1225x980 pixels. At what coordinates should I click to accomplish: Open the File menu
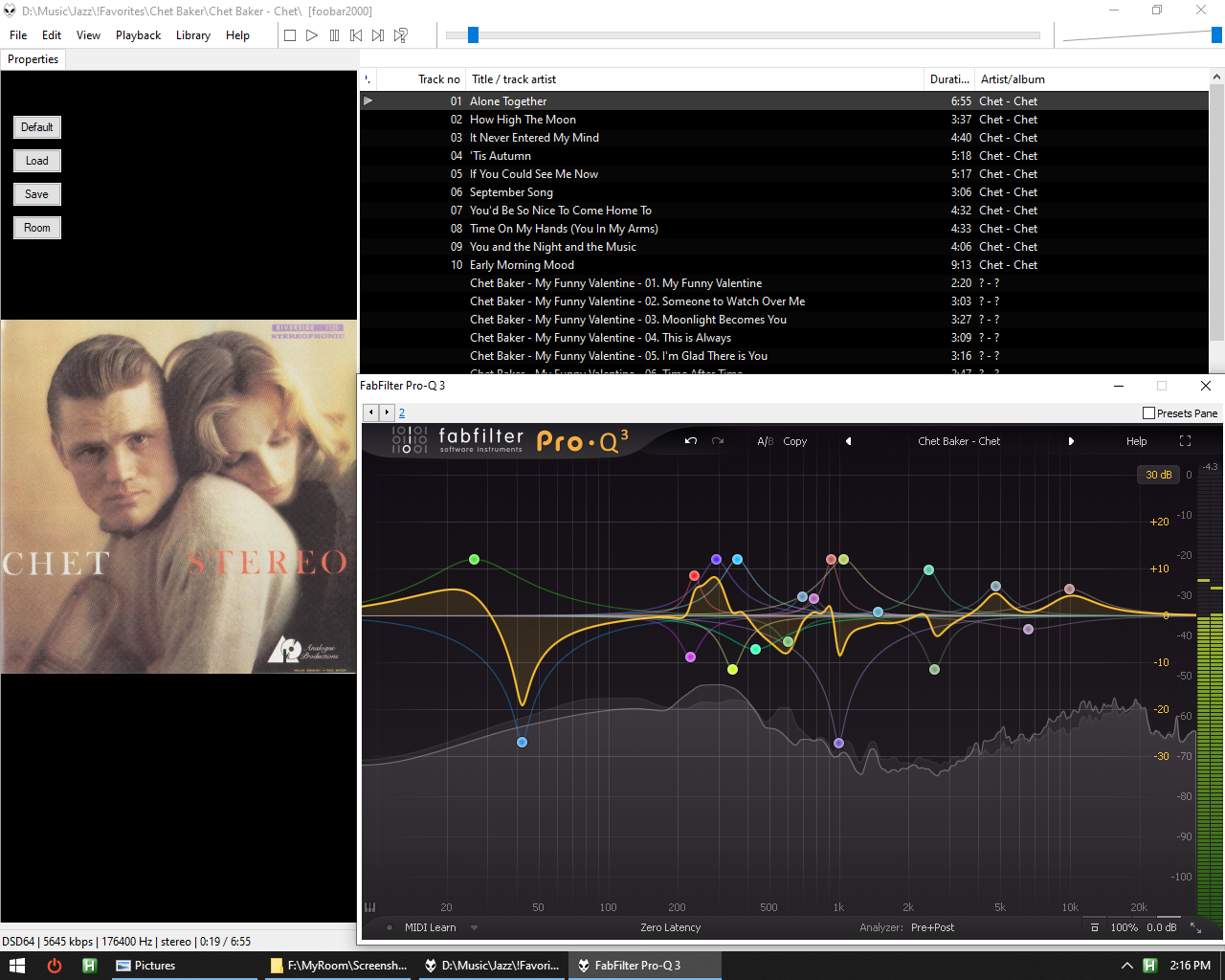point(18,35)
